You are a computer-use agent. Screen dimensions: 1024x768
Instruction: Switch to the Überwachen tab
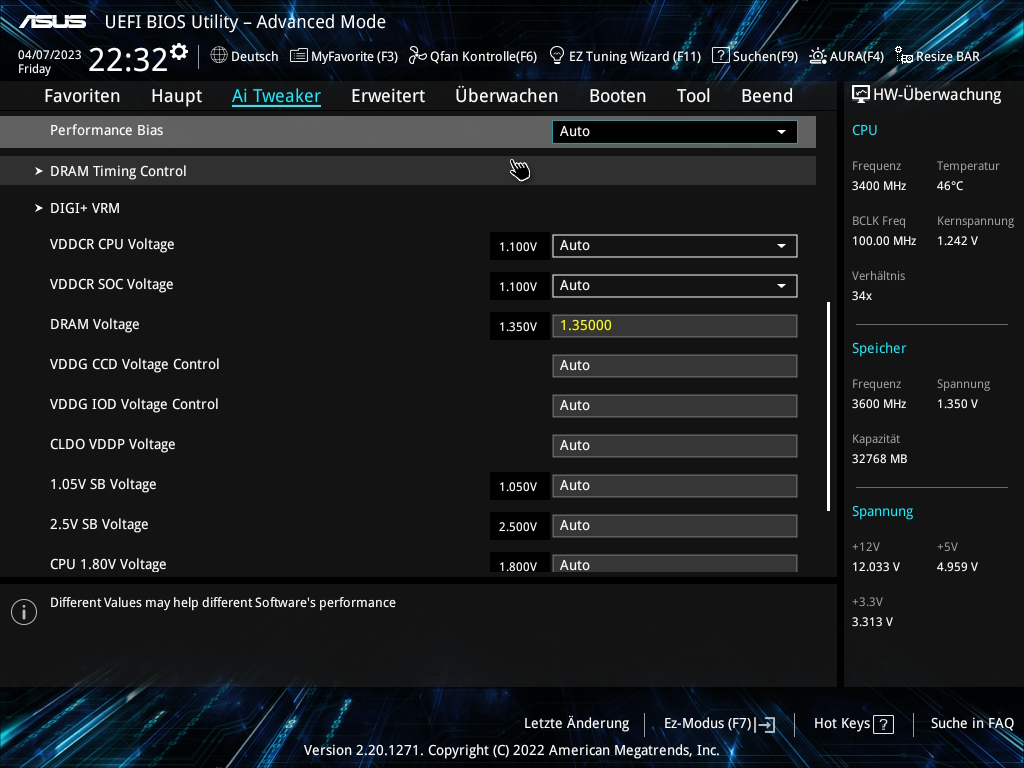tap(507, 96)
